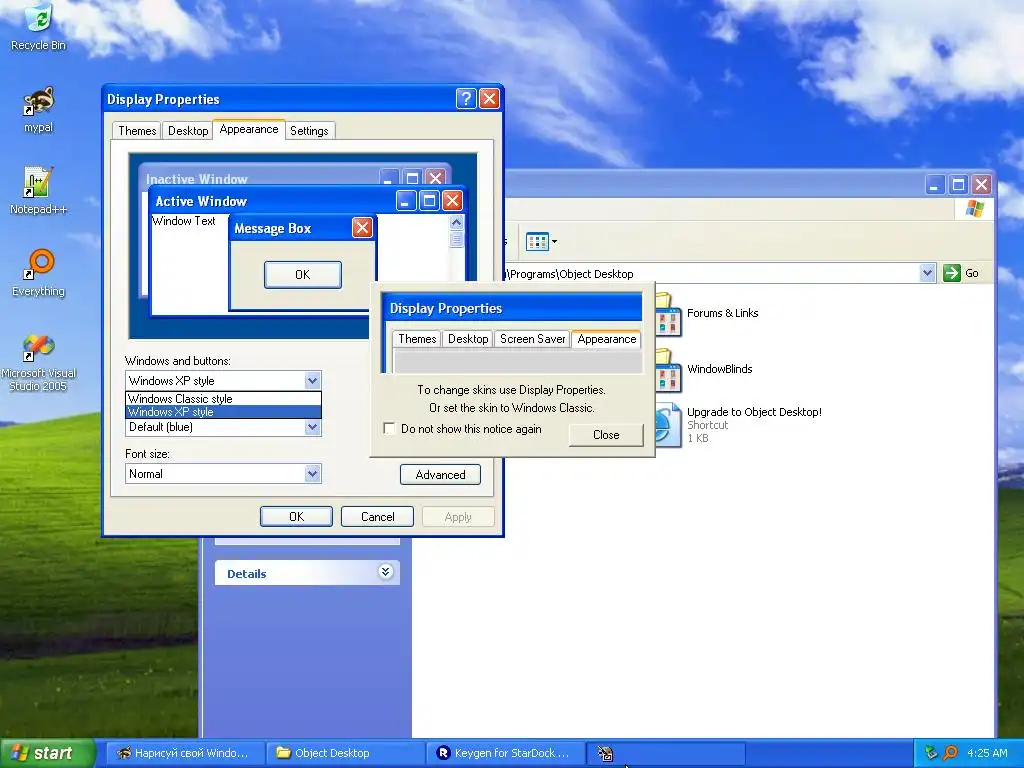Click the WindowBlinds folder icon
This screenshot has width=1024, height=768.
pyautogui.click(x=667, y=371)
